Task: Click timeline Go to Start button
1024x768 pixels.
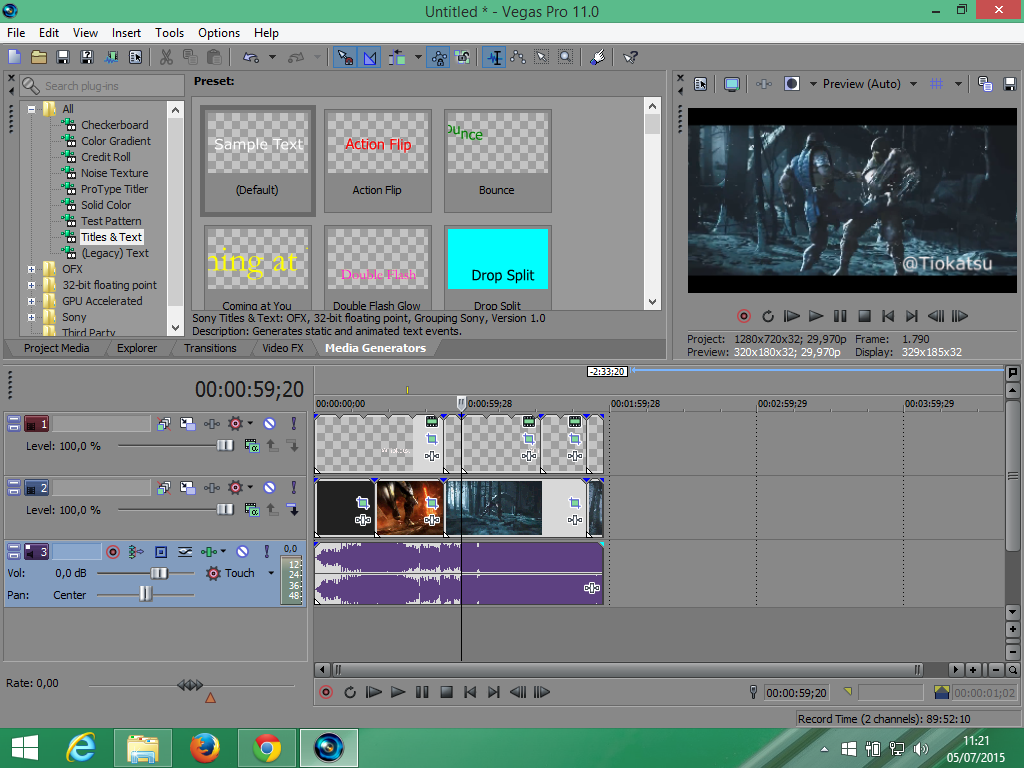Action: point(470,692)
